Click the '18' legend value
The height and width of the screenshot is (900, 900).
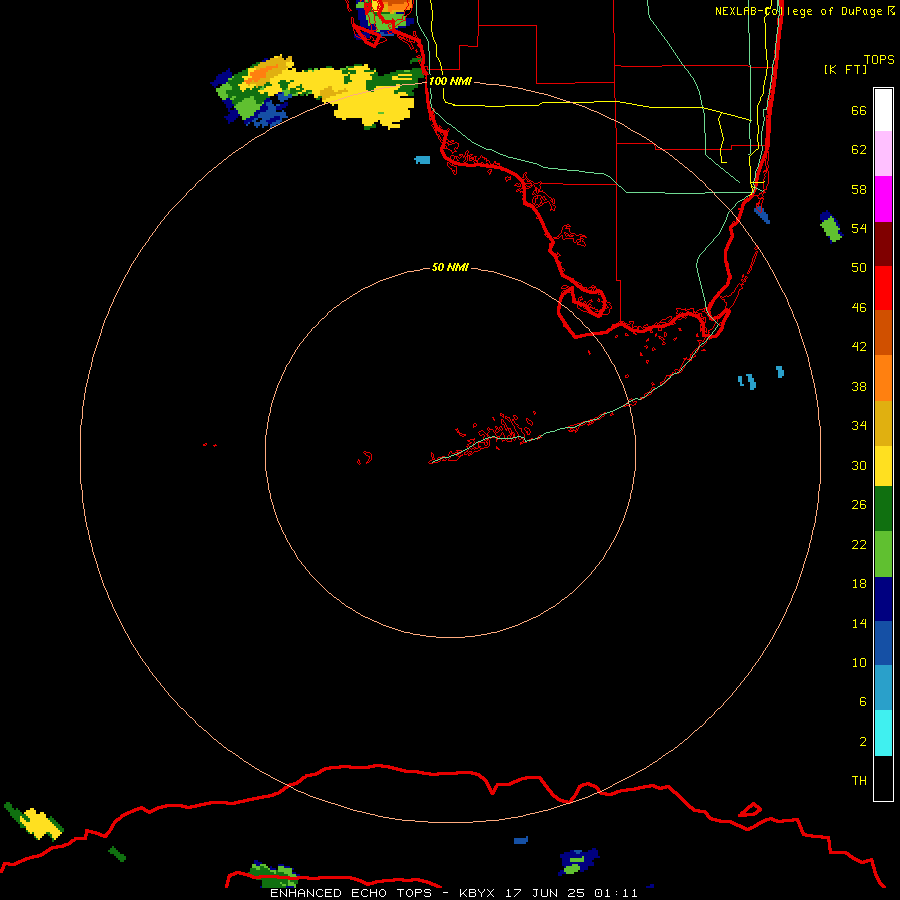859,584
